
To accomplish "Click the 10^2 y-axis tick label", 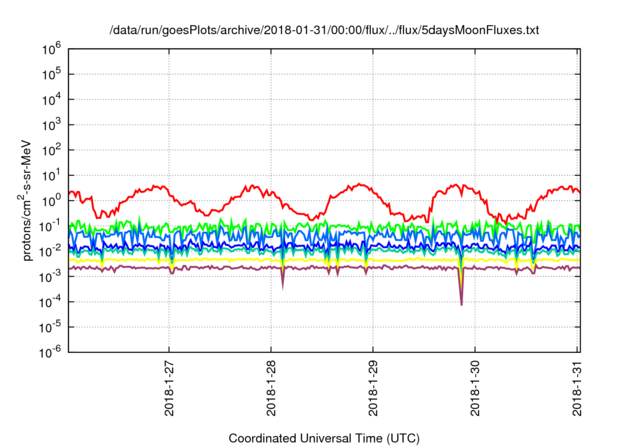I will tap(51, 150).
